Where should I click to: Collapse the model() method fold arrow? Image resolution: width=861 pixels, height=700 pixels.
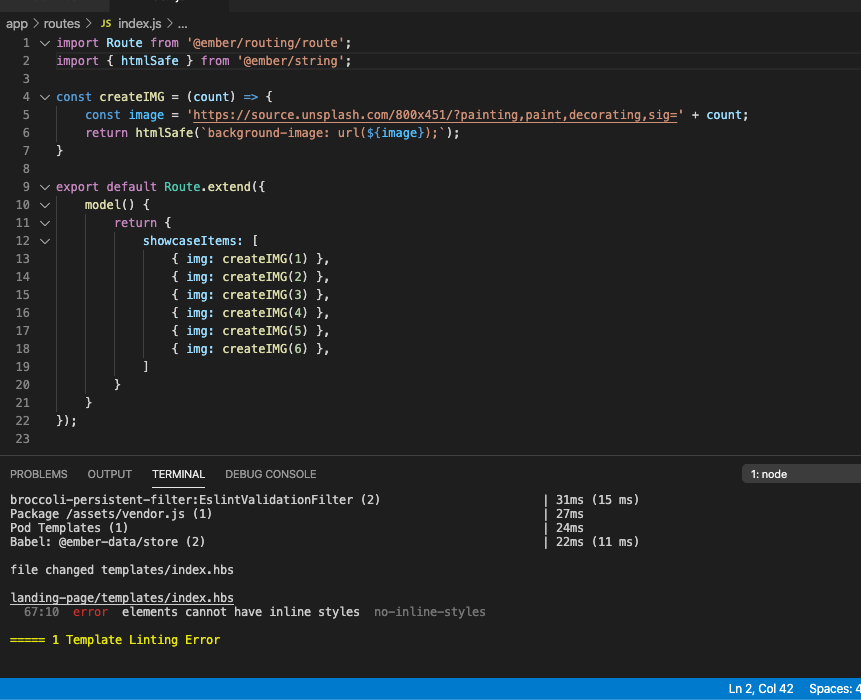44,204
